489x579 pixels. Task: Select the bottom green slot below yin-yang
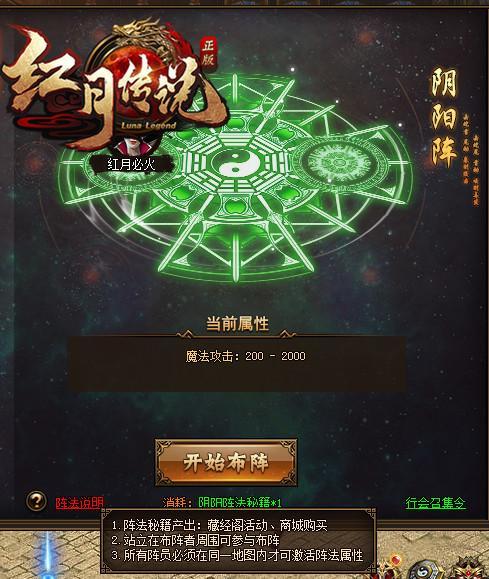[235, 205]
